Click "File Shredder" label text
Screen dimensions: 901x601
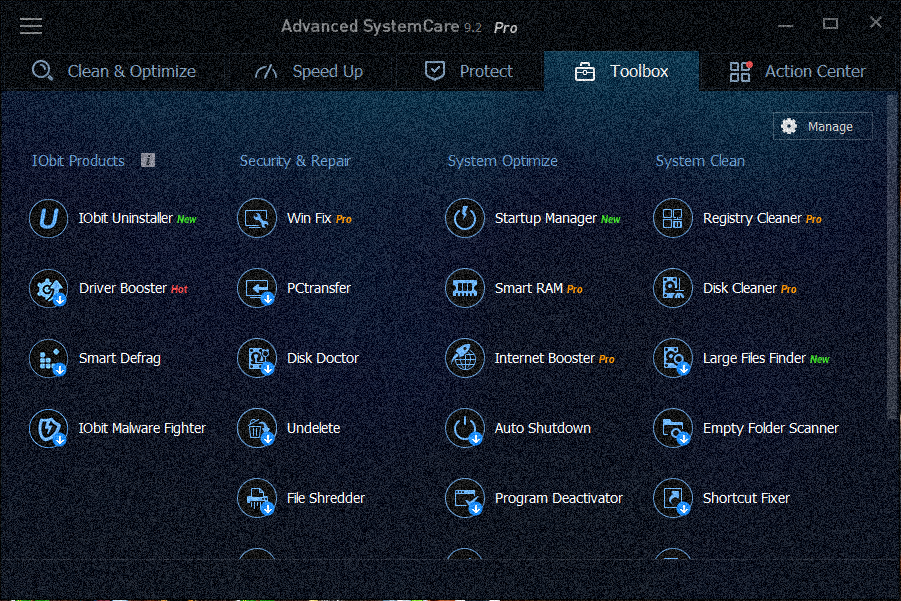pos(326,499)
